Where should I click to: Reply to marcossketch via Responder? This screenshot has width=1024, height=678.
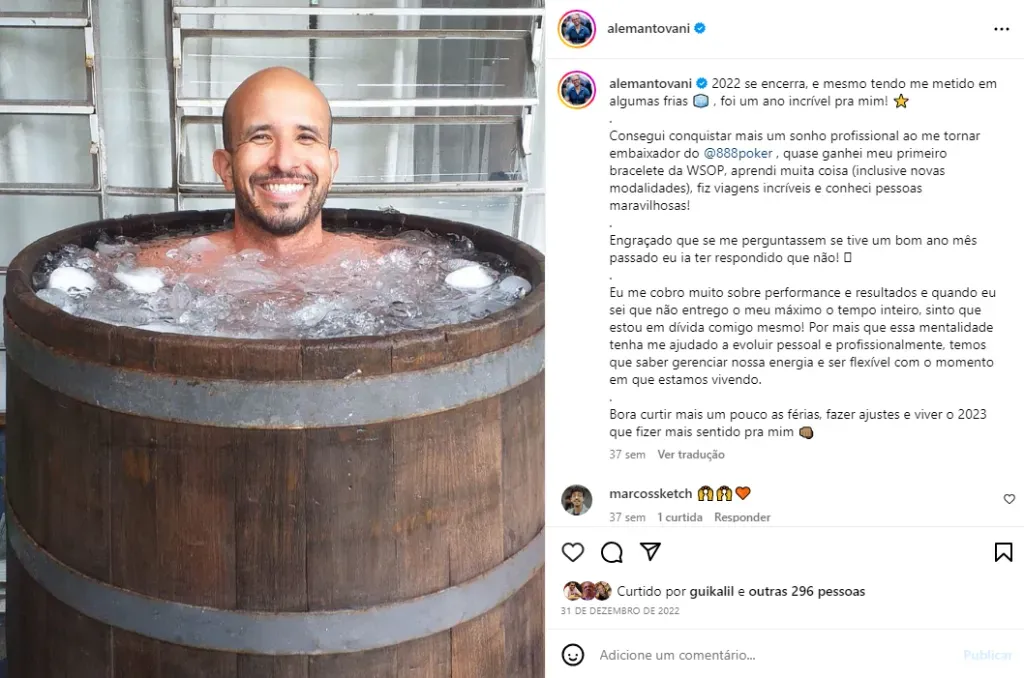(742, 517)
